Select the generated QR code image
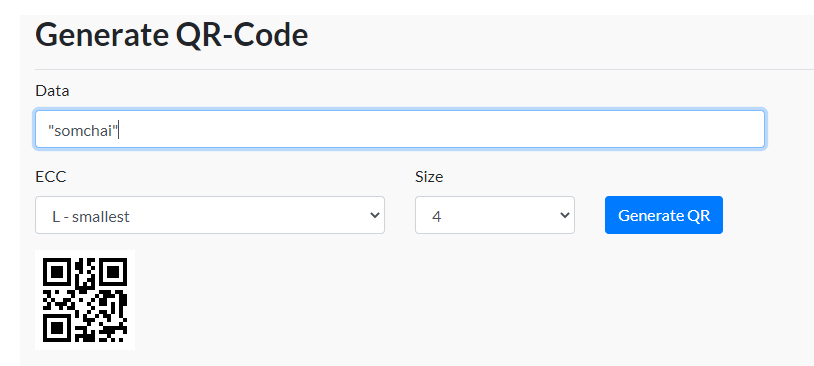814x366 pixels. [x=85, y=300]
